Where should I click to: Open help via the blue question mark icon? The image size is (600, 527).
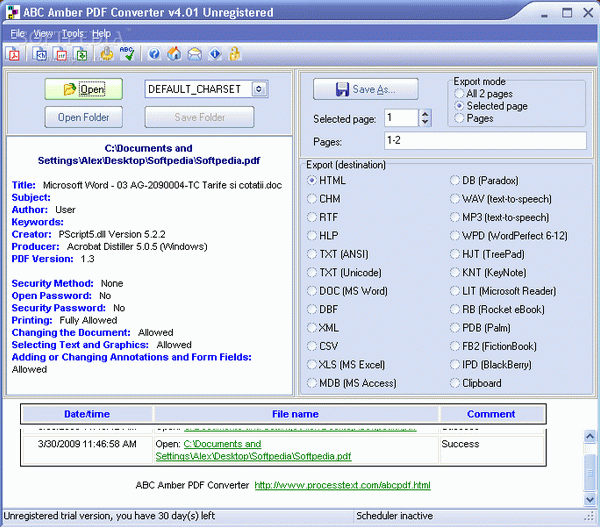pos(154,54)
